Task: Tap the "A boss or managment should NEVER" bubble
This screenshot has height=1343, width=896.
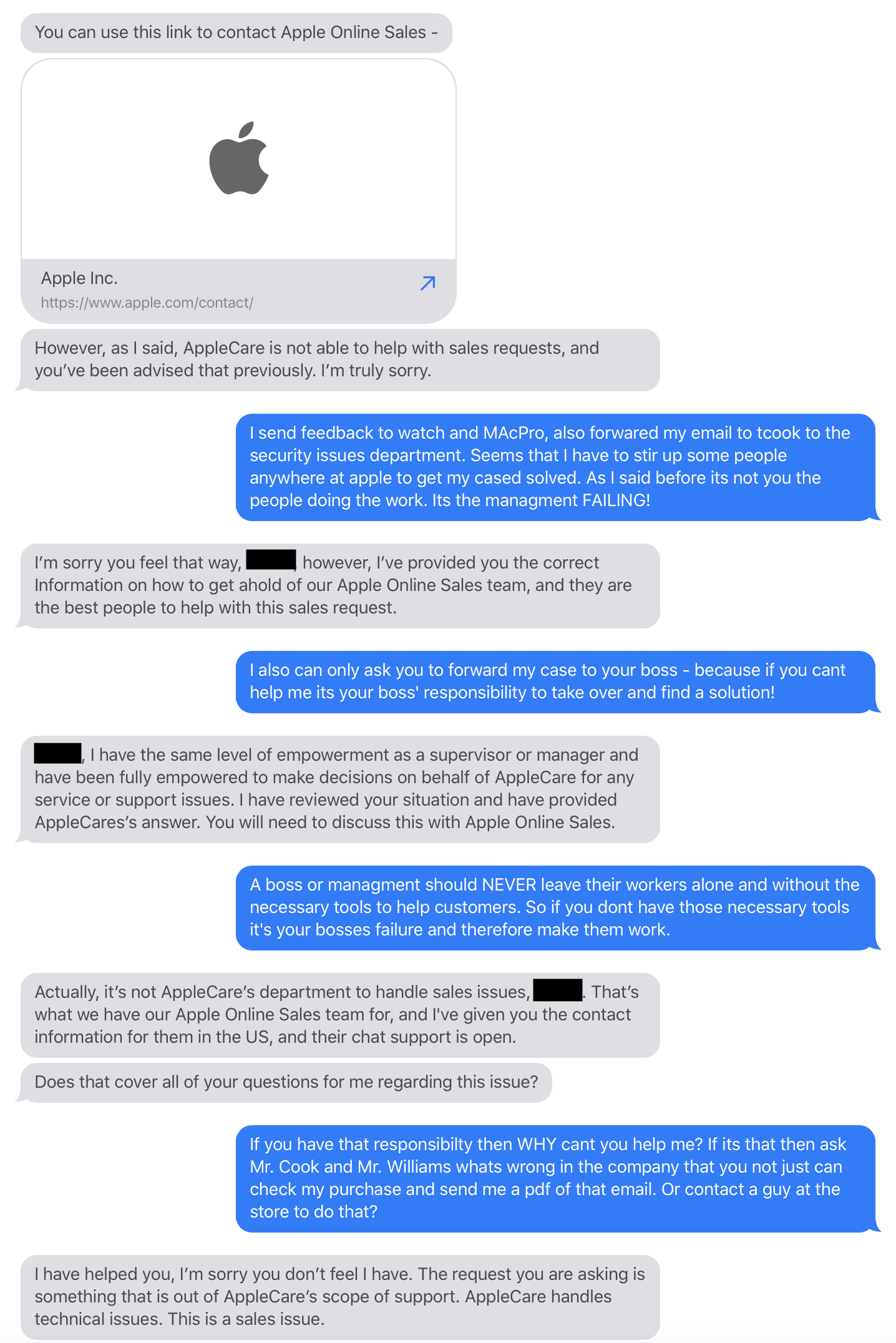Action: [x=555, y=907]
